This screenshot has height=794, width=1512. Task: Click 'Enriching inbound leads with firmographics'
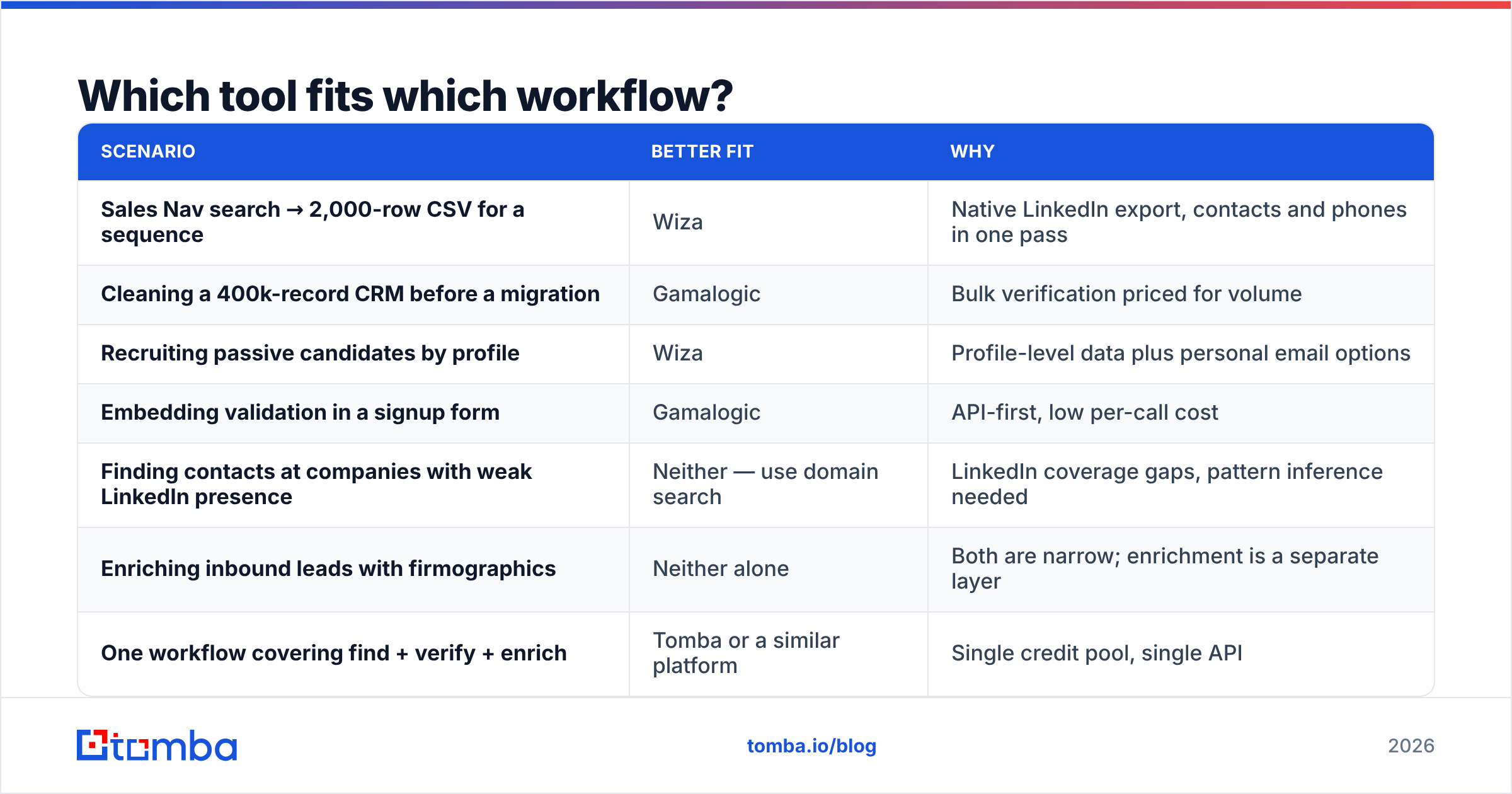pyautogui.click(x=328, y=569)
